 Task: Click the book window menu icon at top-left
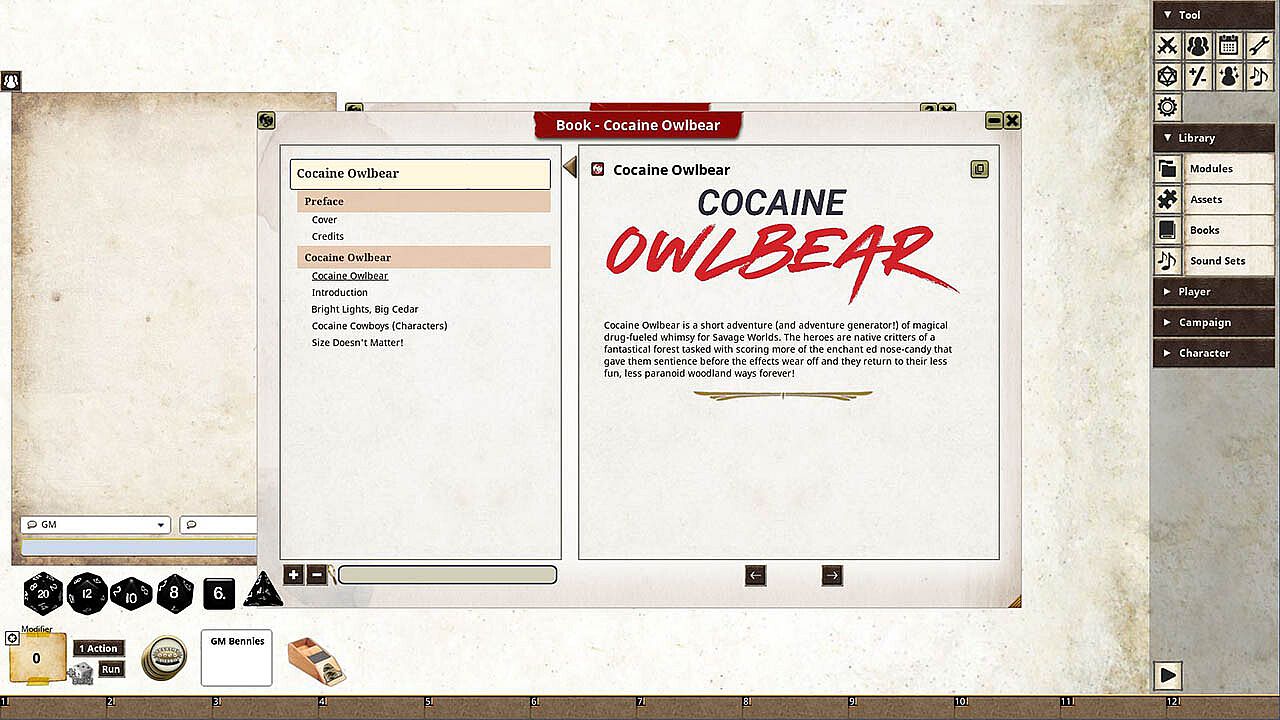tap(266, 120)
